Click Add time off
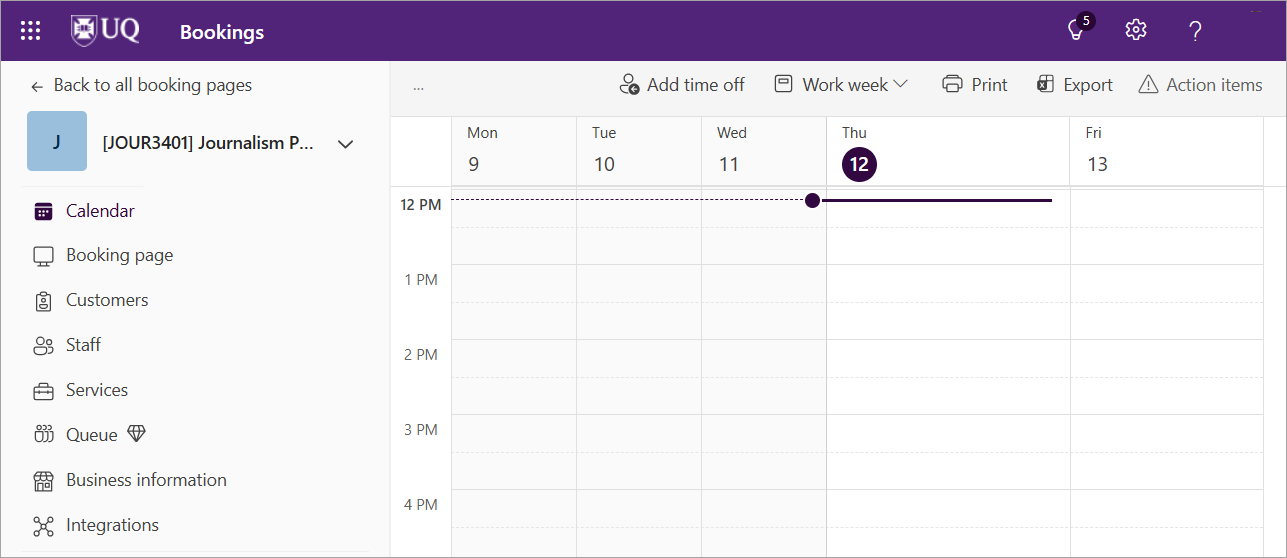Image resolution: width=1287 pixels, height=558 pixels. [682, 85]
